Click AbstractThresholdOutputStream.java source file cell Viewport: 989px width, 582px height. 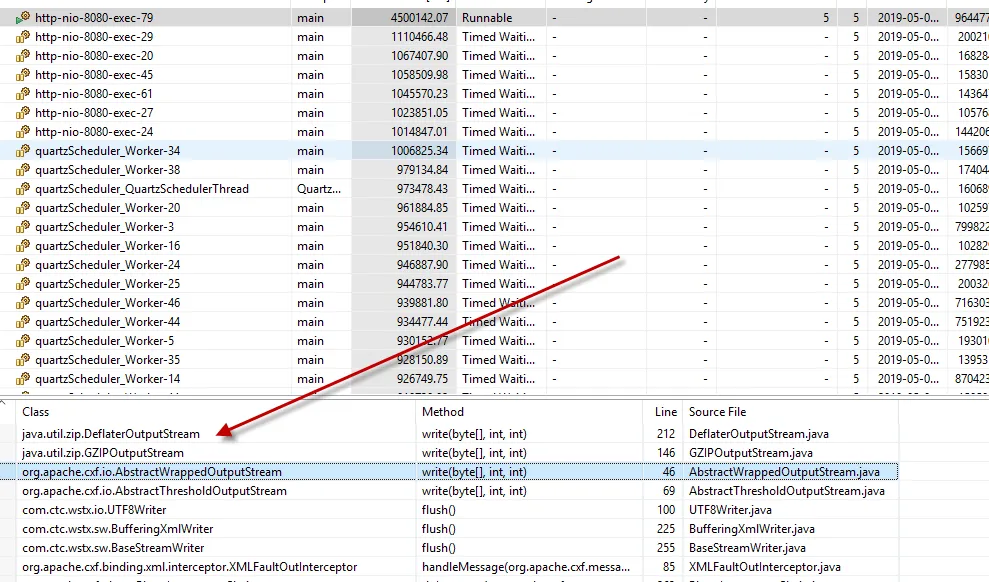[787, 491]
